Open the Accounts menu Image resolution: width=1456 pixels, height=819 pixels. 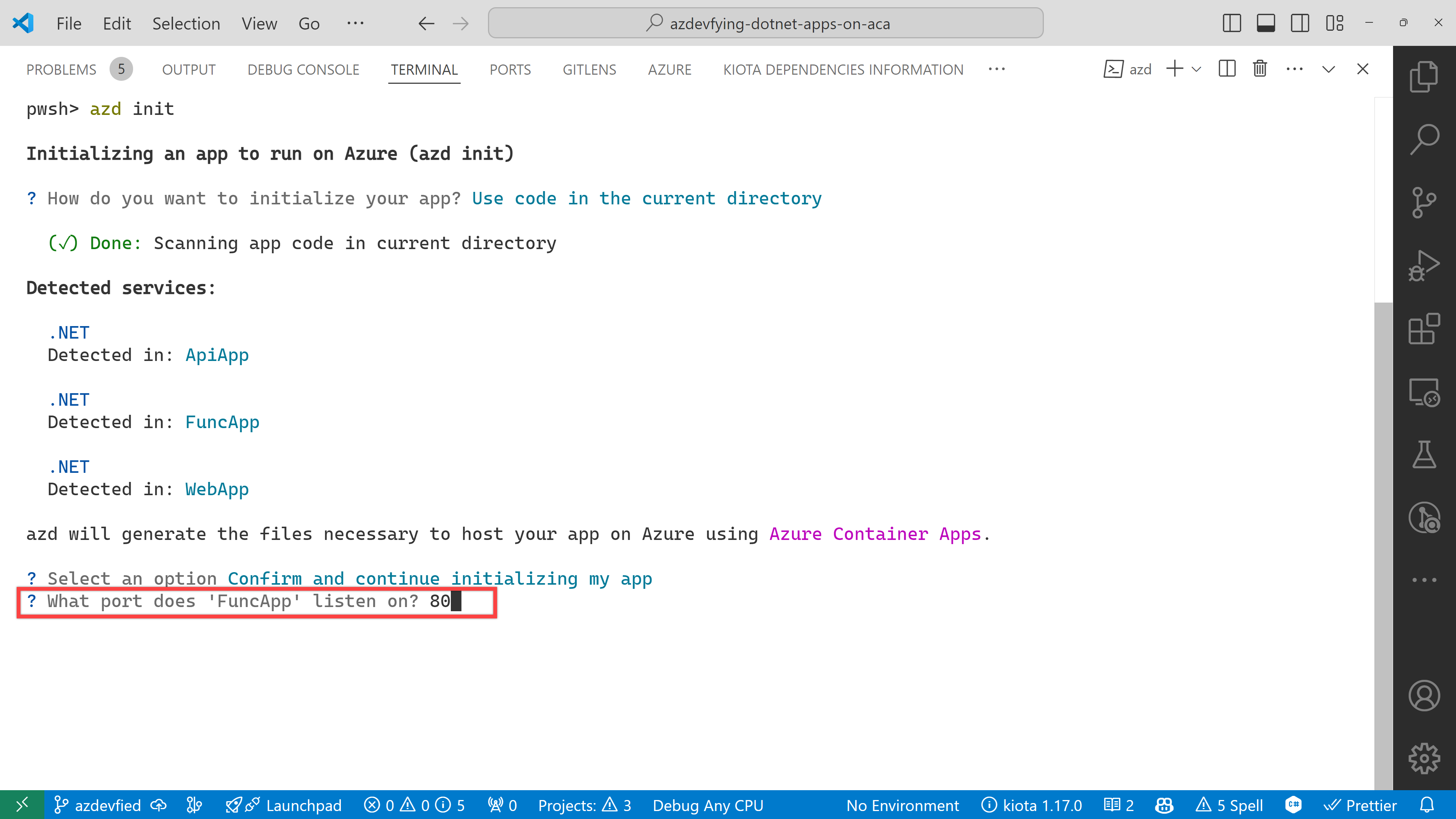coord(1424,696)
